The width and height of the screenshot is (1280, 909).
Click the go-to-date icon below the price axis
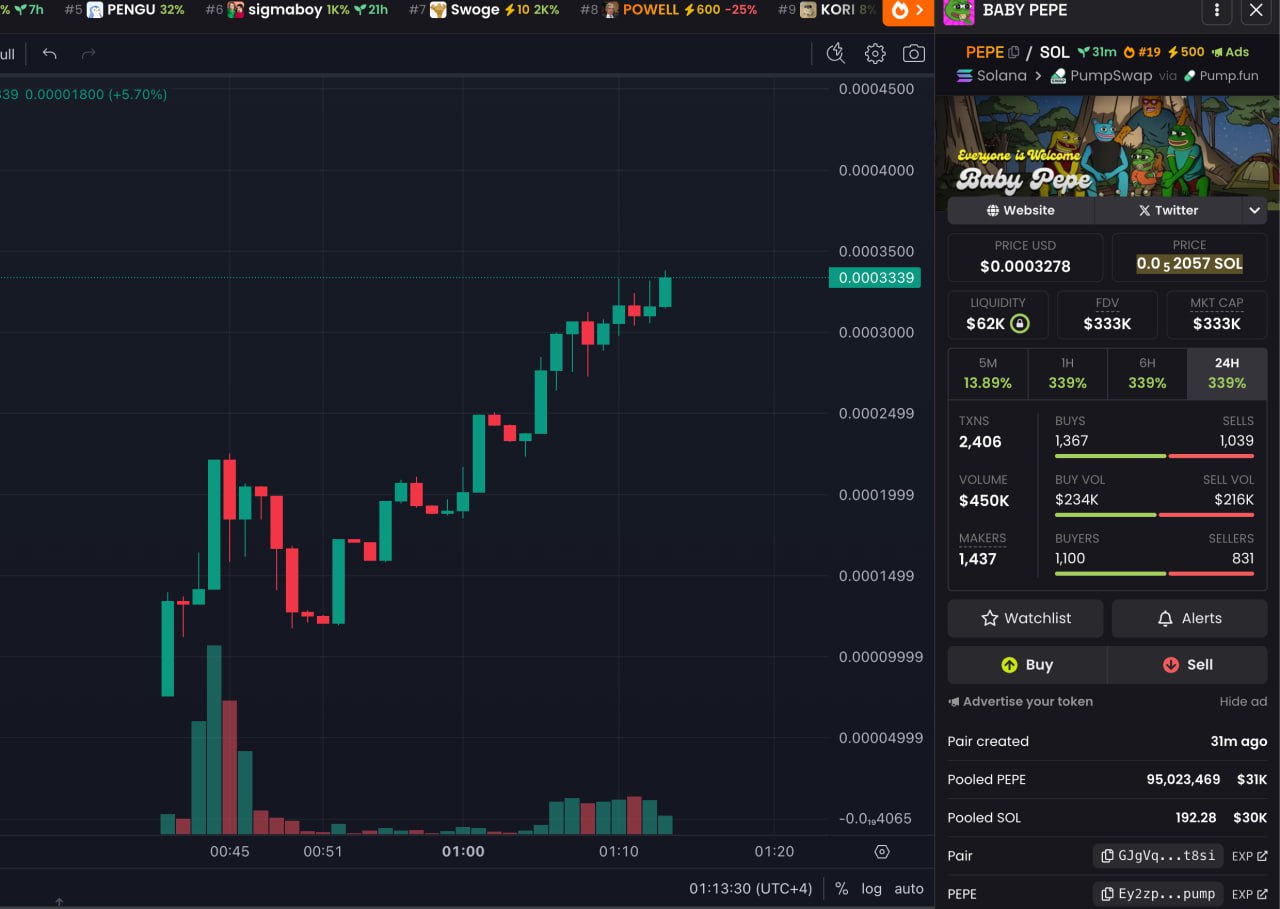[x=882, y=852]
